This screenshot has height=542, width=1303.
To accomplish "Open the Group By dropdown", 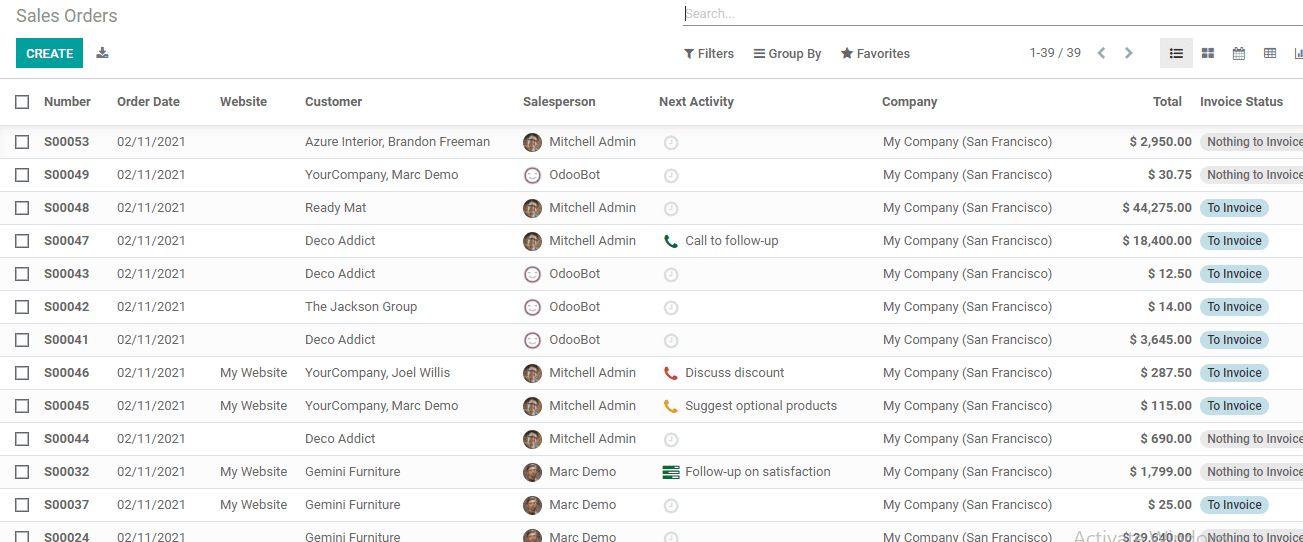I will pyautogui.click(x=787, y=54).
